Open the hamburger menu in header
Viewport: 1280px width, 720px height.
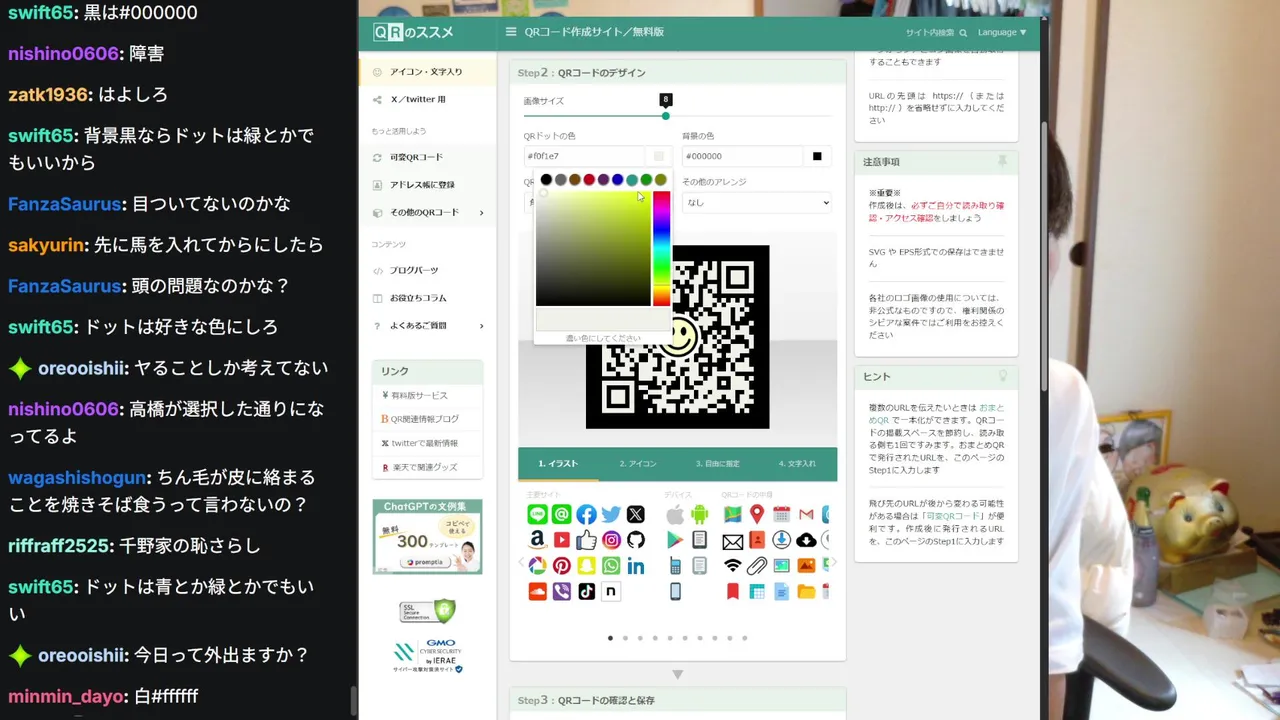pos(511,32)
